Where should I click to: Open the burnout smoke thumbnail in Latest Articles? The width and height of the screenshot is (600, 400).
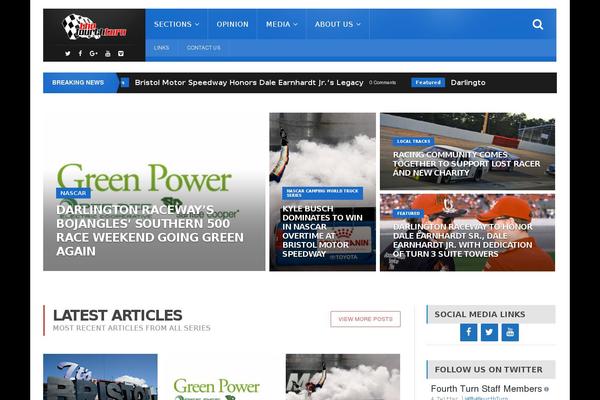pos(343,377)
